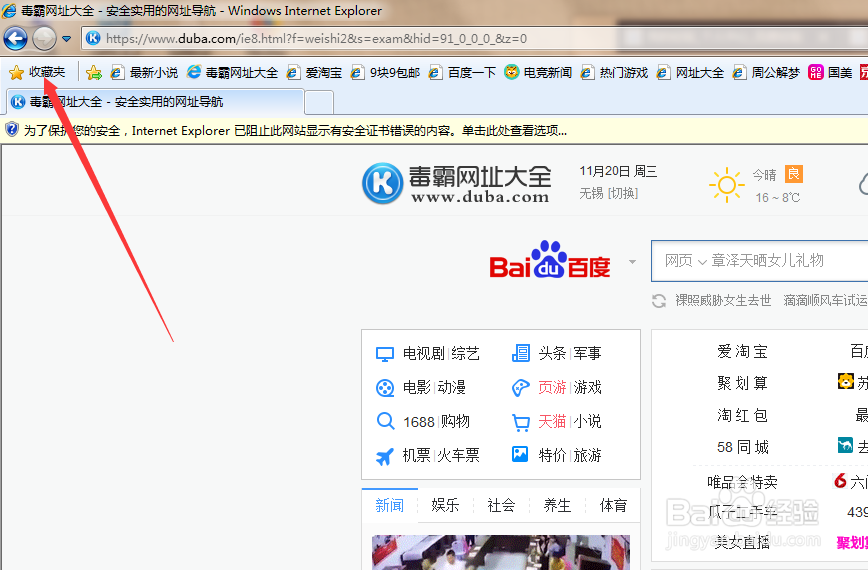Click the 毒霸网址大全 site logo
Screen dimensions: 868x570
click(x=457, y=183)
